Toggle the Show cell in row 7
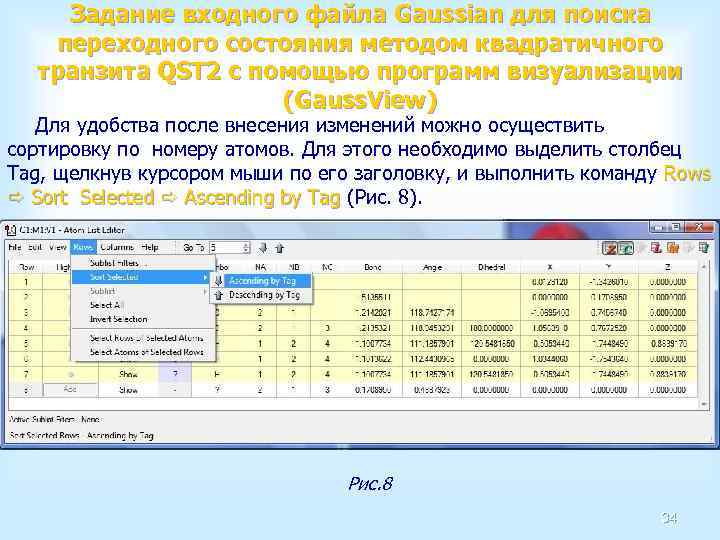The image size is (720, 540). click(129, 374)
